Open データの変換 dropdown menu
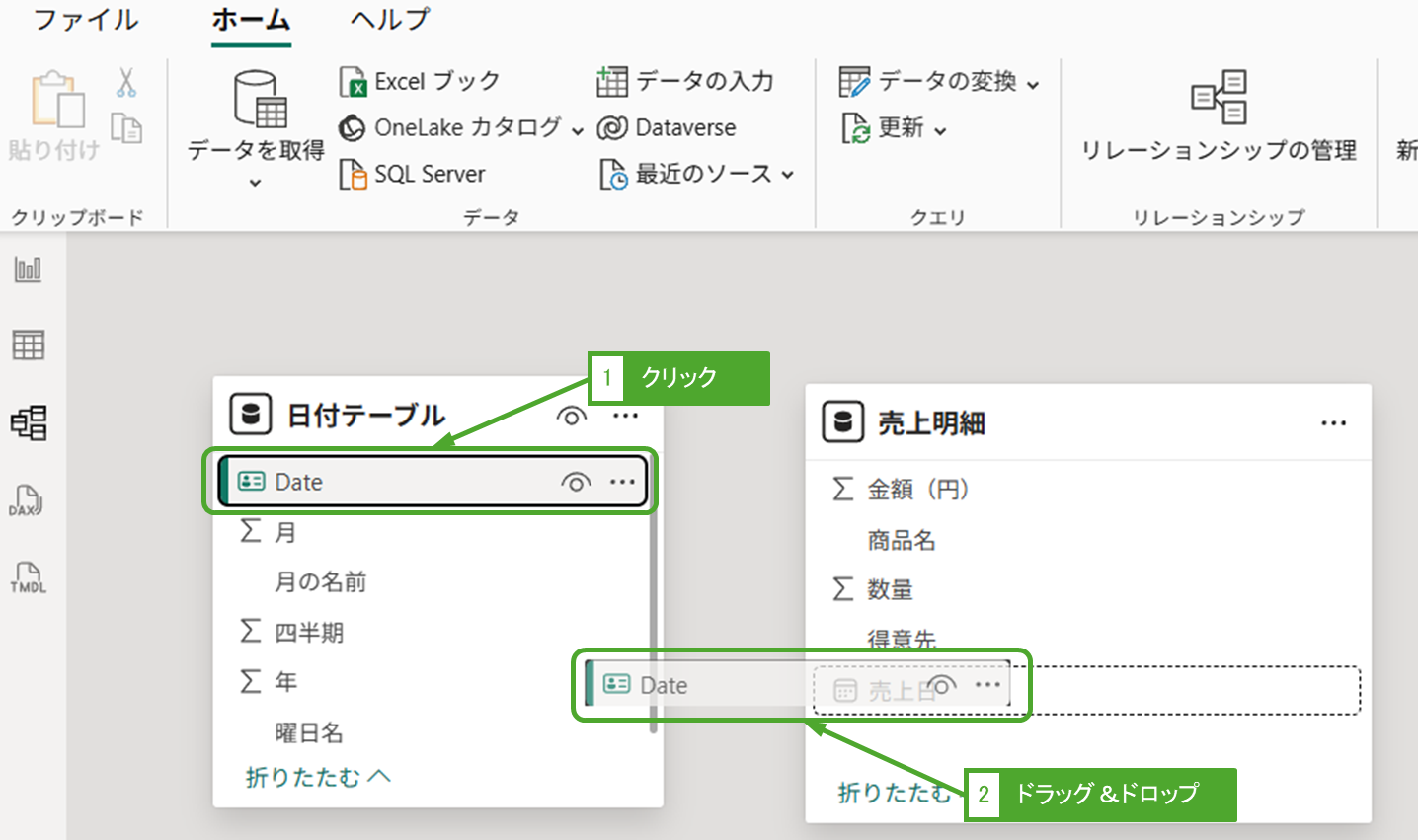Image resolution: width=1418 pixels, height=840 pixels. [1032, 84]
